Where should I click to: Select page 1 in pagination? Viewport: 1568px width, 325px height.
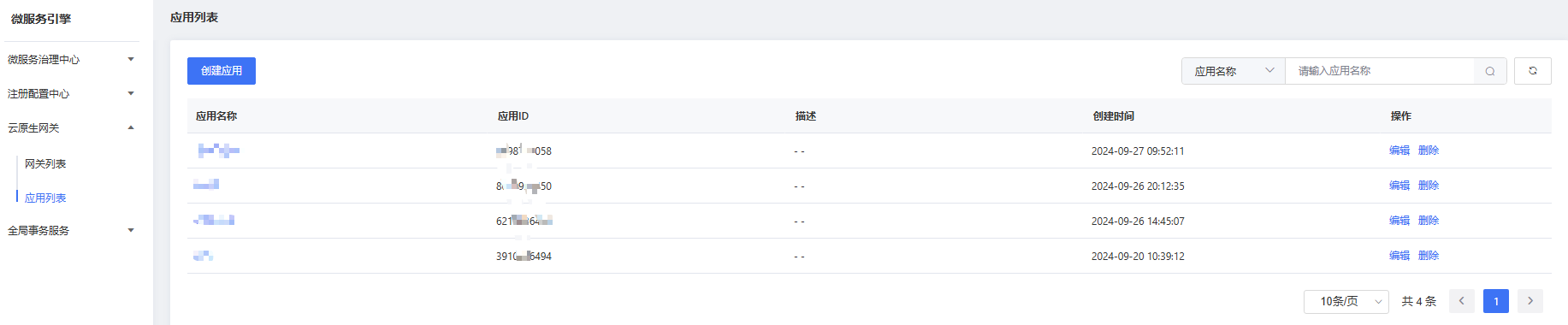pos(1496,301)
